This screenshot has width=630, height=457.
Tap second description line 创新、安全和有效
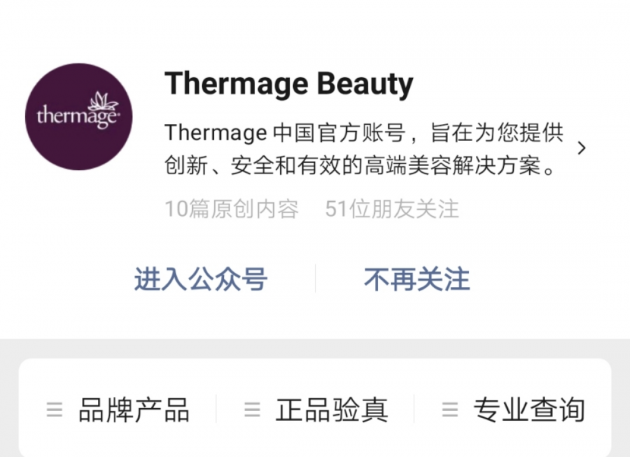point(360,165)
